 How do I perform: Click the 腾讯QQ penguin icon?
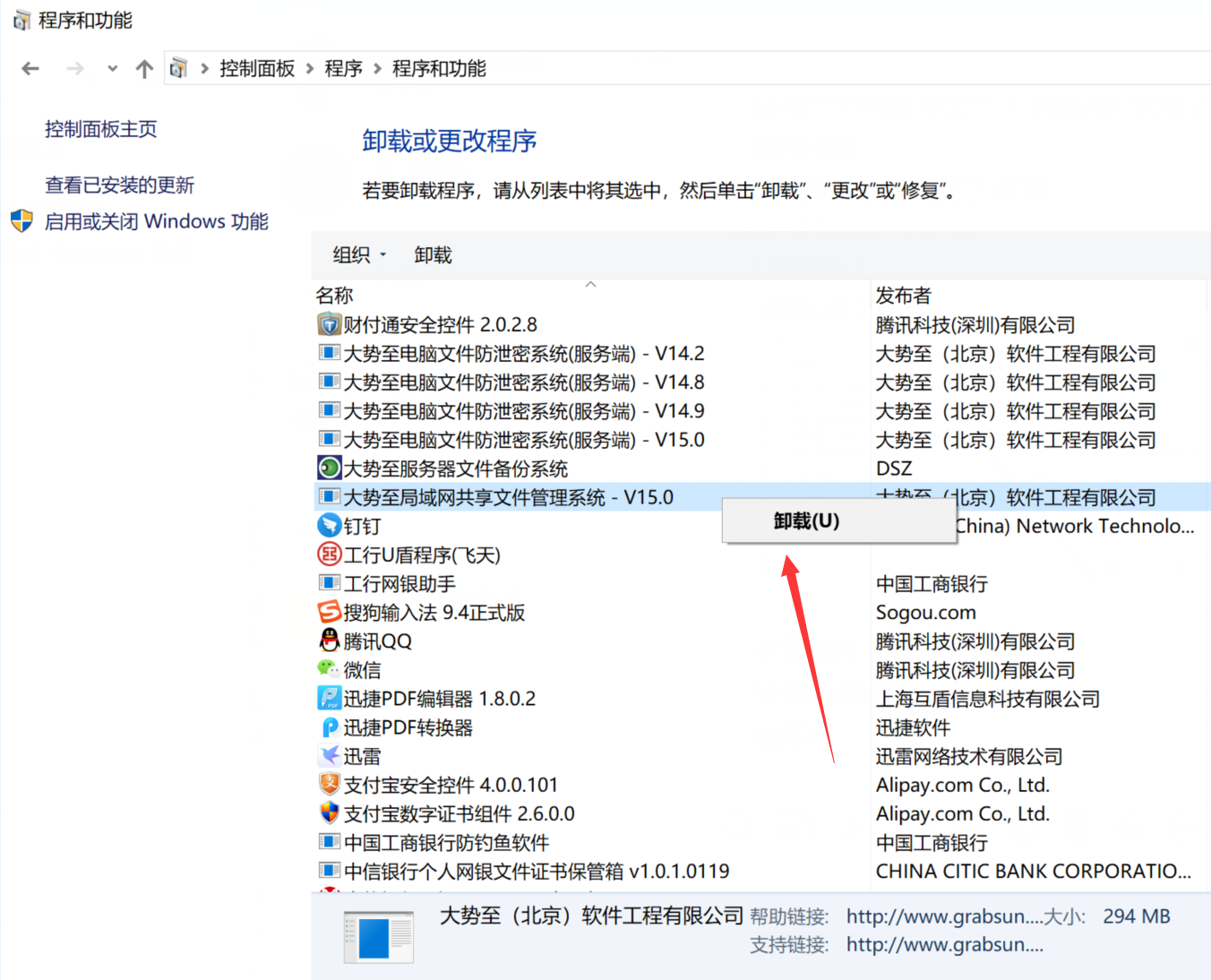click(x=330, y=640)
